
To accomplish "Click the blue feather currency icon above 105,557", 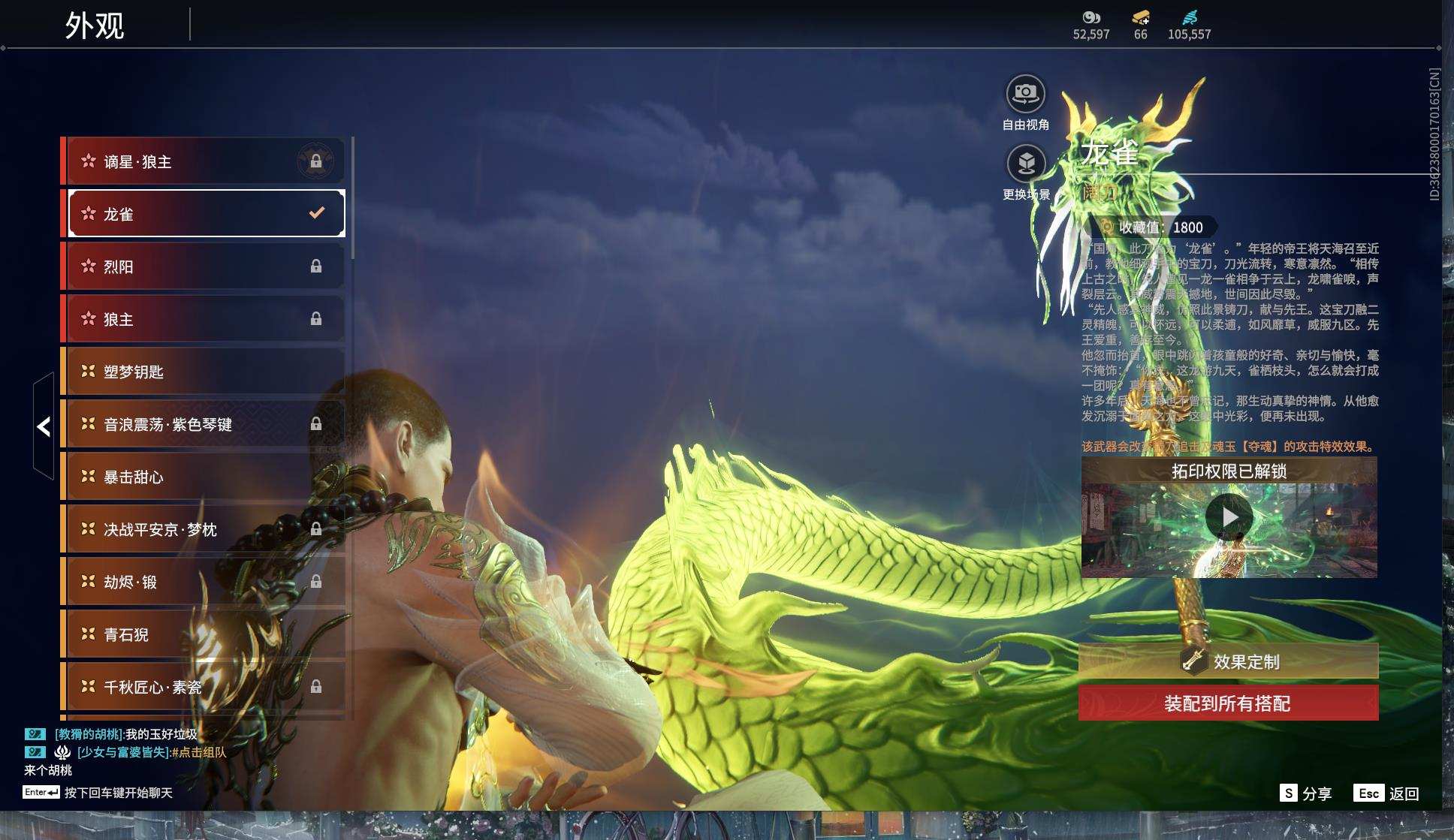I will 1190,17.
